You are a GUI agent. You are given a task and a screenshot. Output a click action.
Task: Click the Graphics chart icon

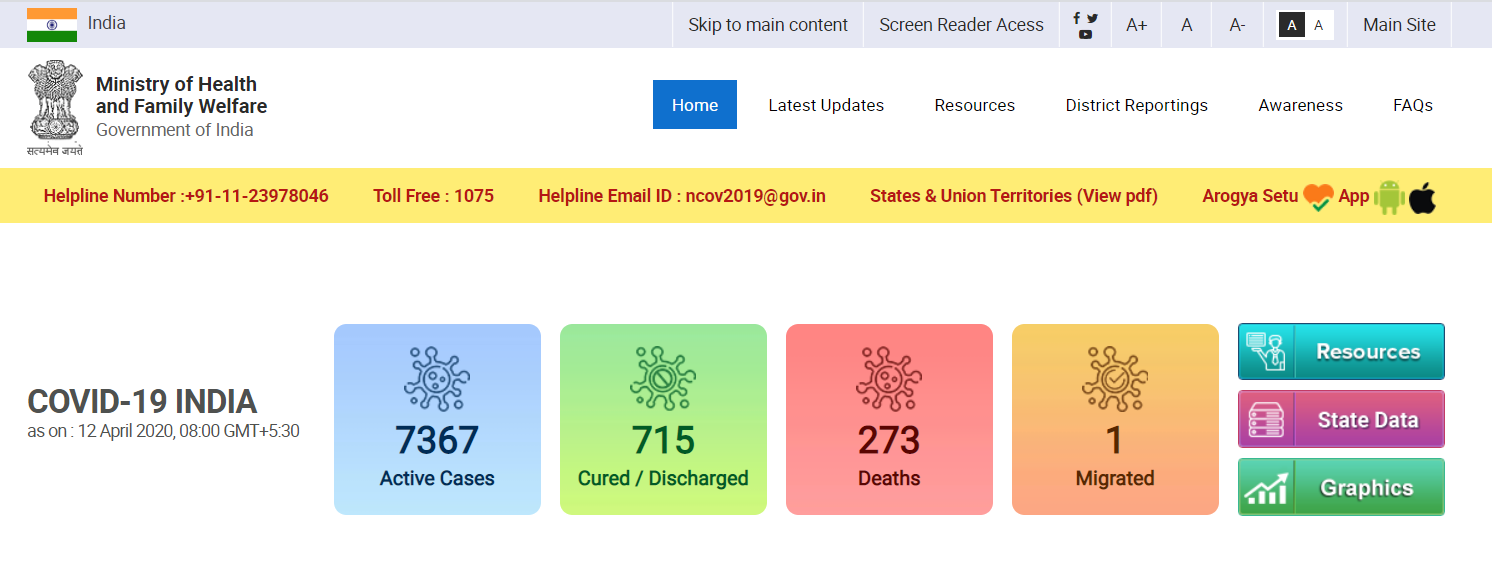[1266, 488]
